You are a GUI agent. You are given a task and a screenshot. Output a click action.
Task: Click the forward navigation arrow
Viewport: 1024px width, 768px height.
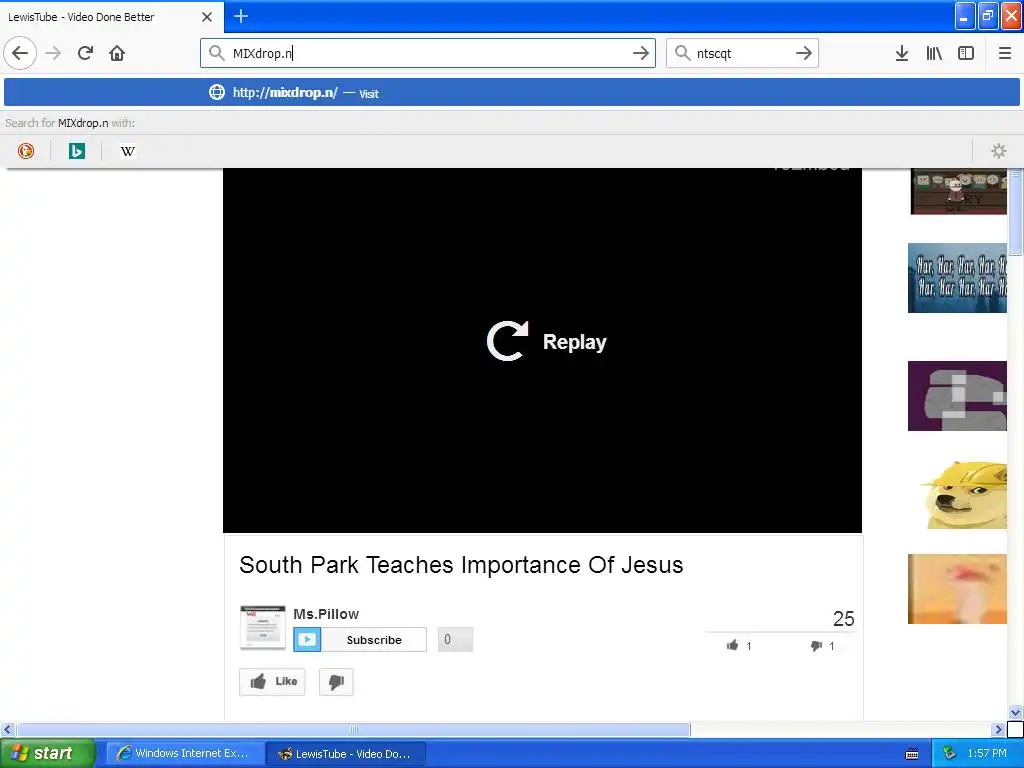point(54,53)
